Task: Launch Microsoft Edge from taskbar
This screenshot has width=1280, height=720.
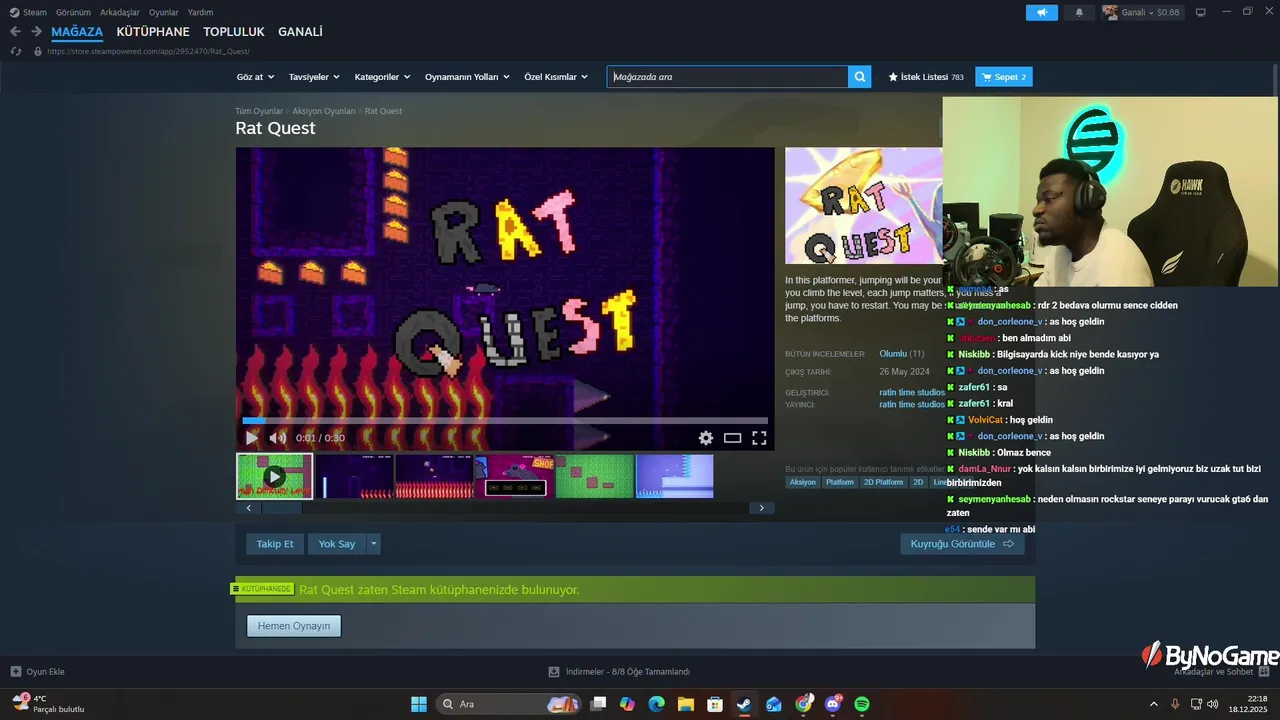Action: click(x=656, y=704)
